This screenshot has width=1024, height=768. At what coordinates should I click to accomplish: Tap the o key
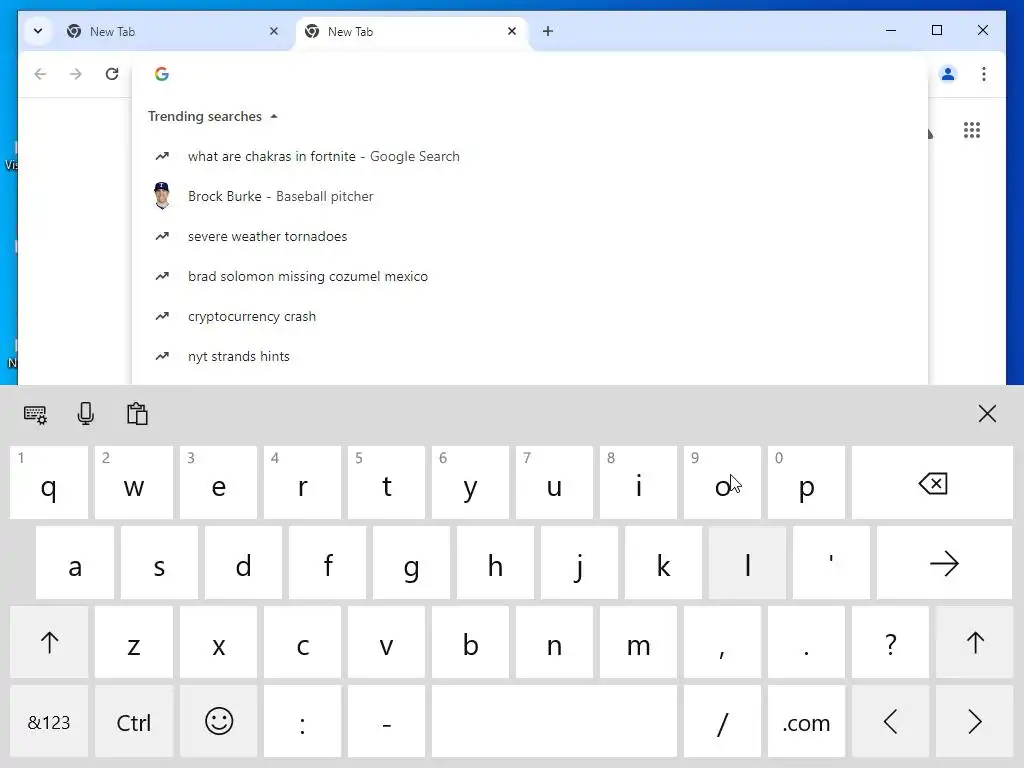click(x=722, y=483)
